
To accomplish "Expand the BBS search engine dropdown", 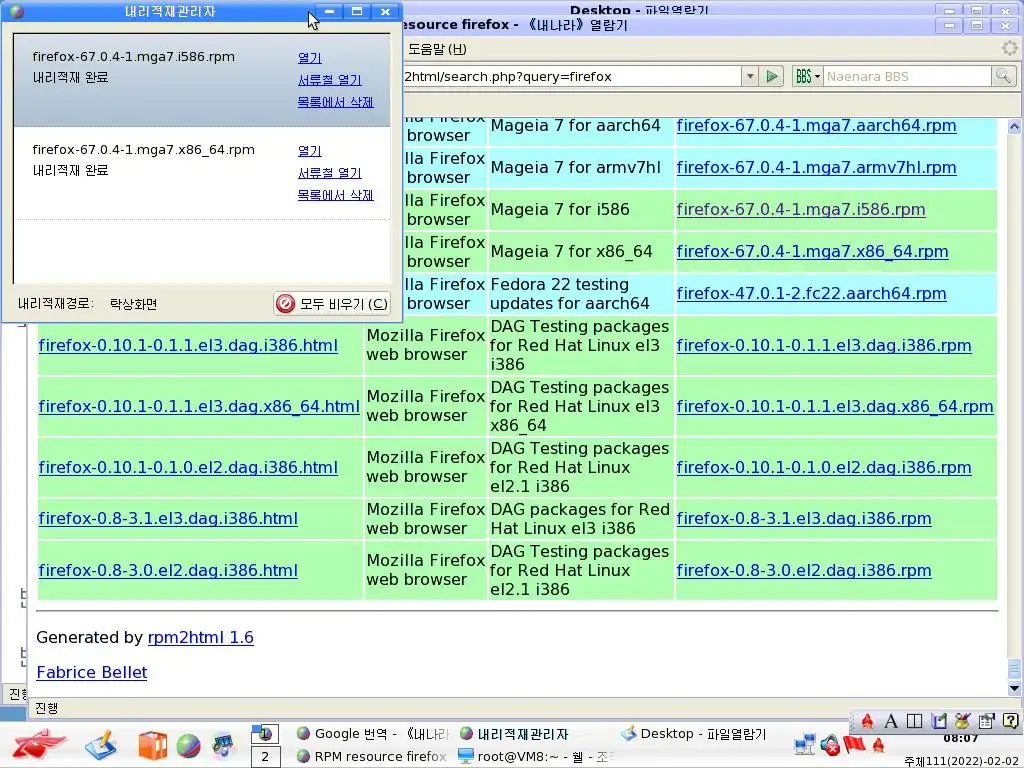I will pos(808,76).
